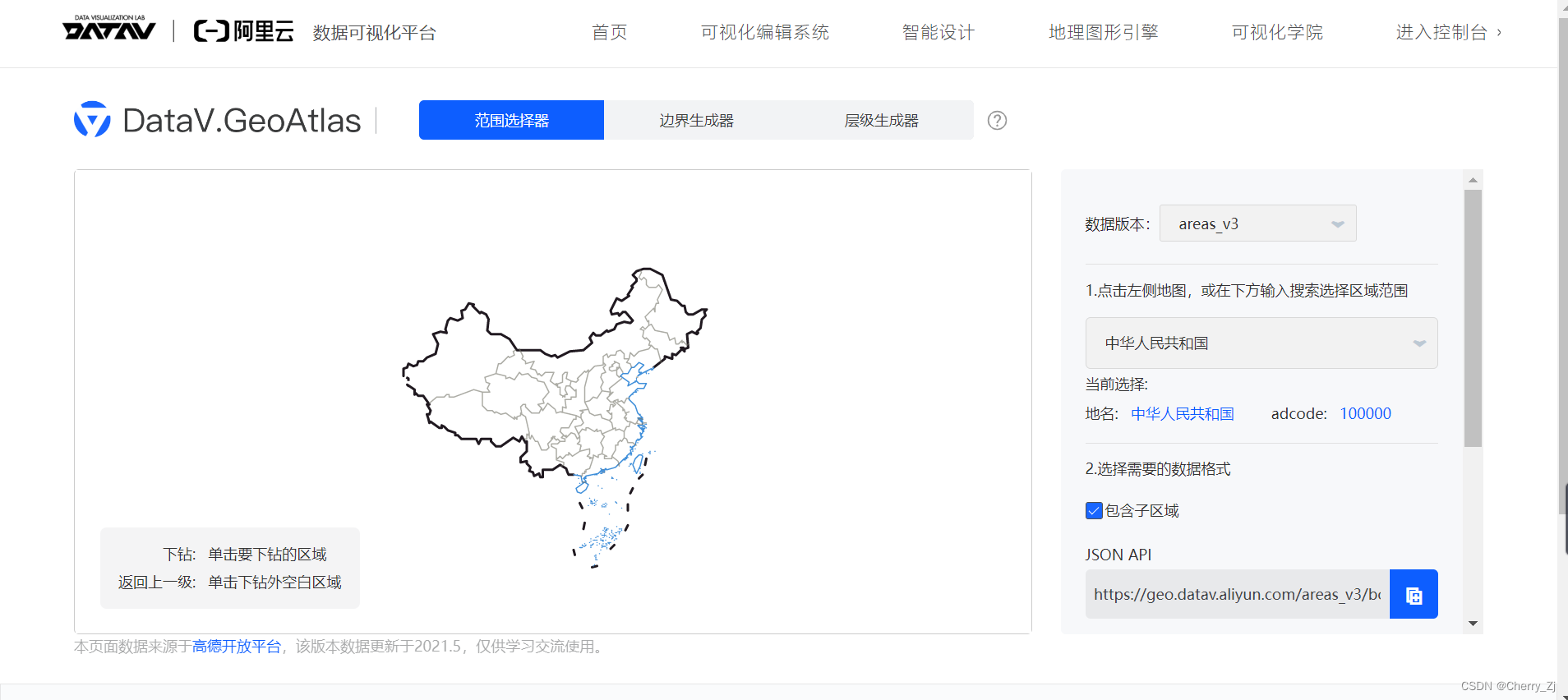Click the DataV logo icon
The image size is (1568, 700).
coord(109,29)
